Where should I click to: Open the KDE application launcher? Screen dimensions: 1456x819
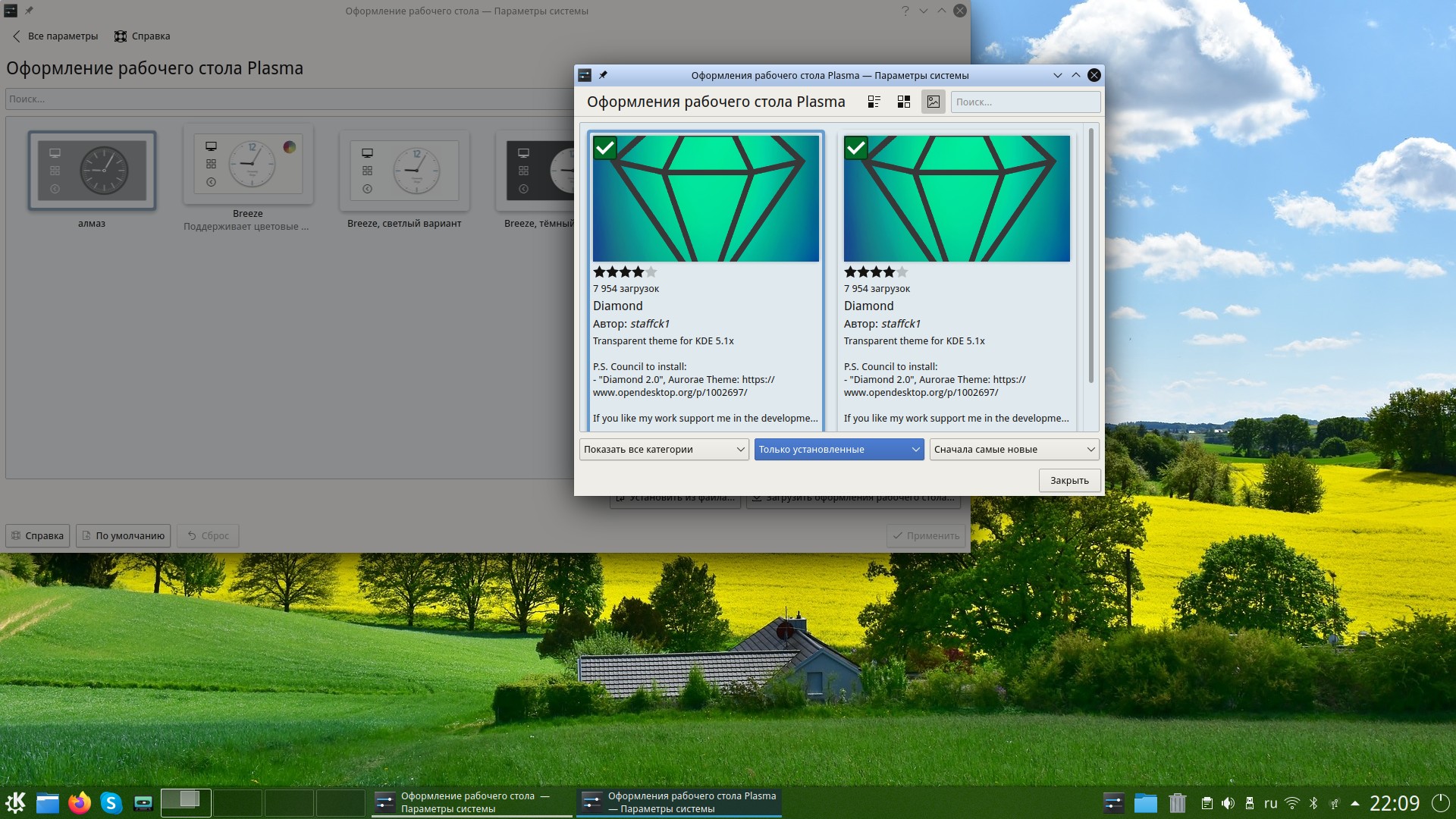click(15, 802)
